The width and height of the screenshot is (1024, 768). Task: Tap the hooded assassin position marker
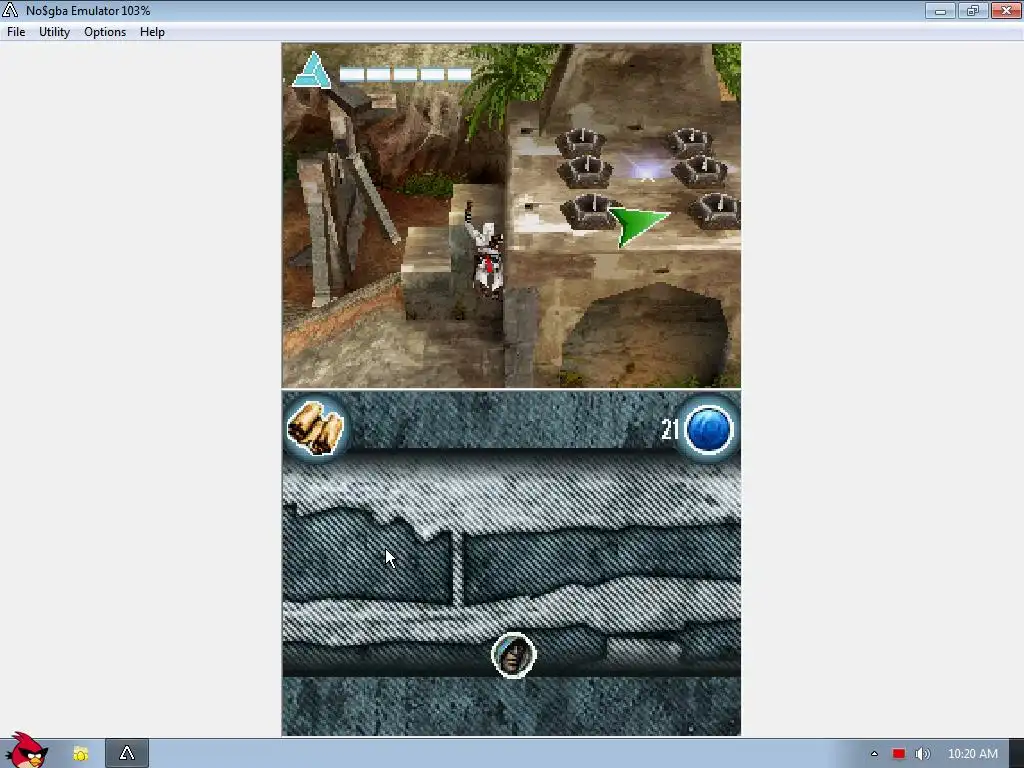[513, 654]
